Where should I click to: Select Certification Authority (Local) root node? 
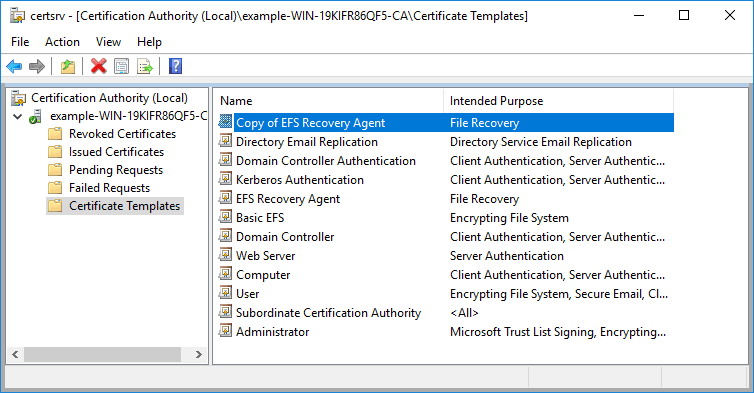coord(109,98)
